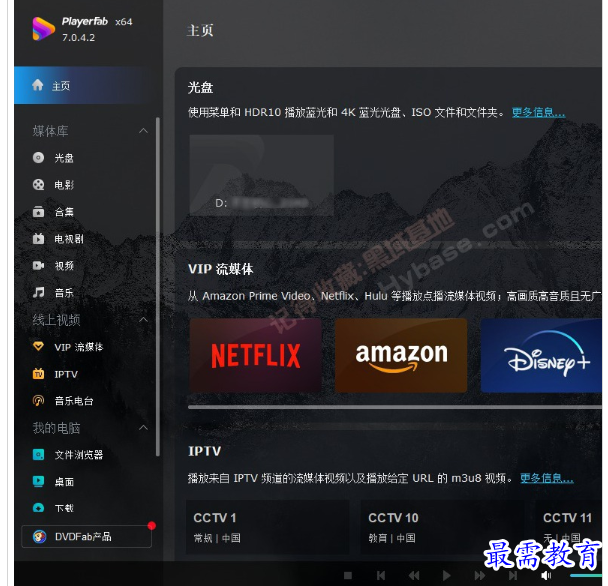Open 更多信息 link under 光盘
608x586 pixels.
pyautogui.click(x=539, y=112)
